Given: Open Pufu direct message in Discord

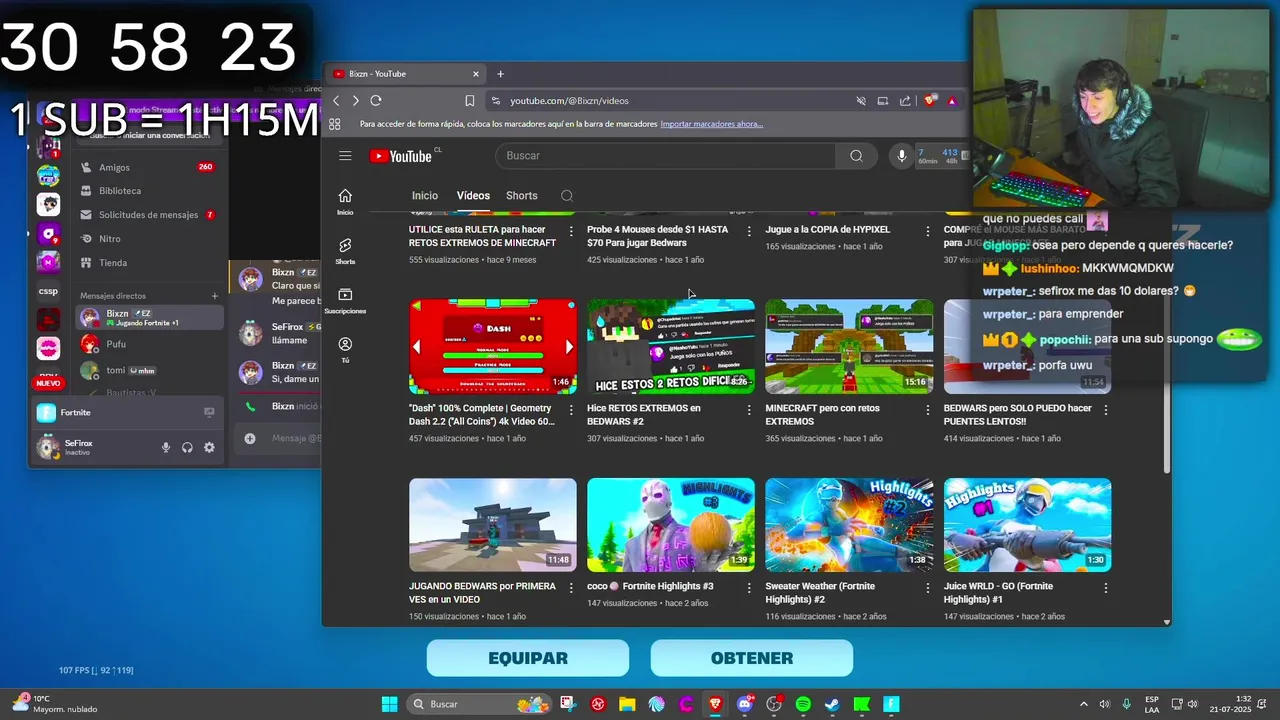Looking at the screenshot, I should [x=150, y=344].
